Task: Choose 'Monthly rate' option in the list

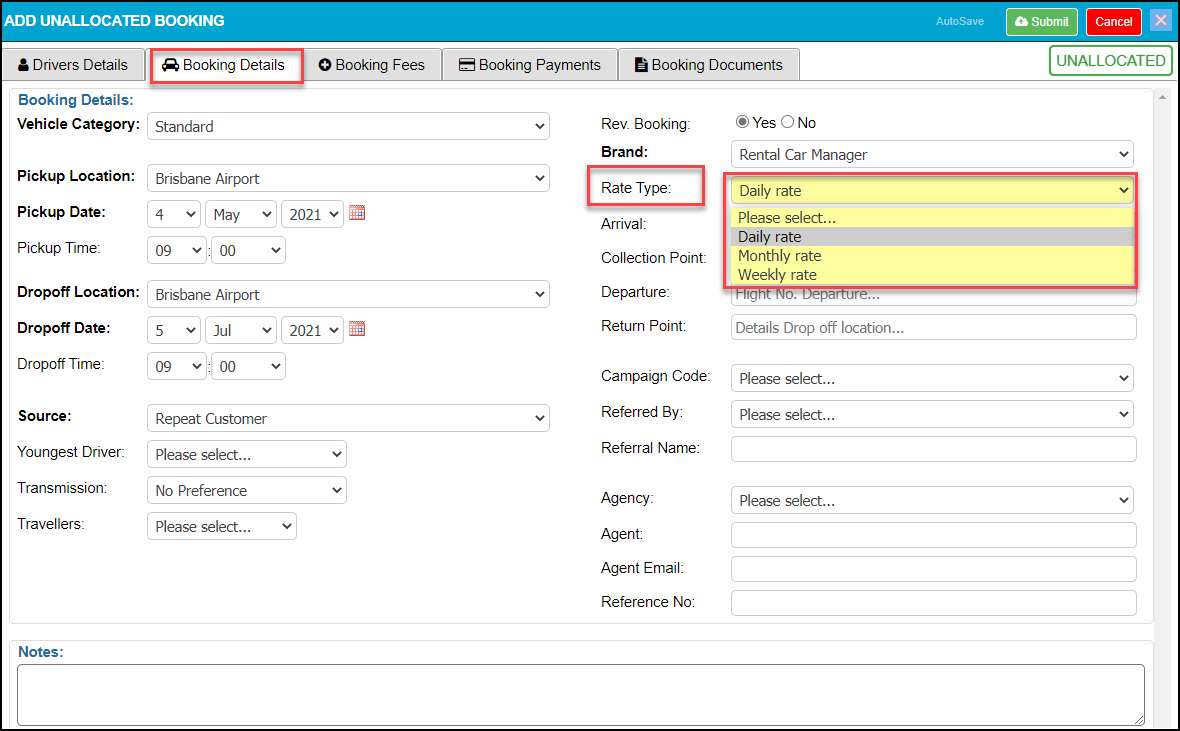Action: coord(932,256)
